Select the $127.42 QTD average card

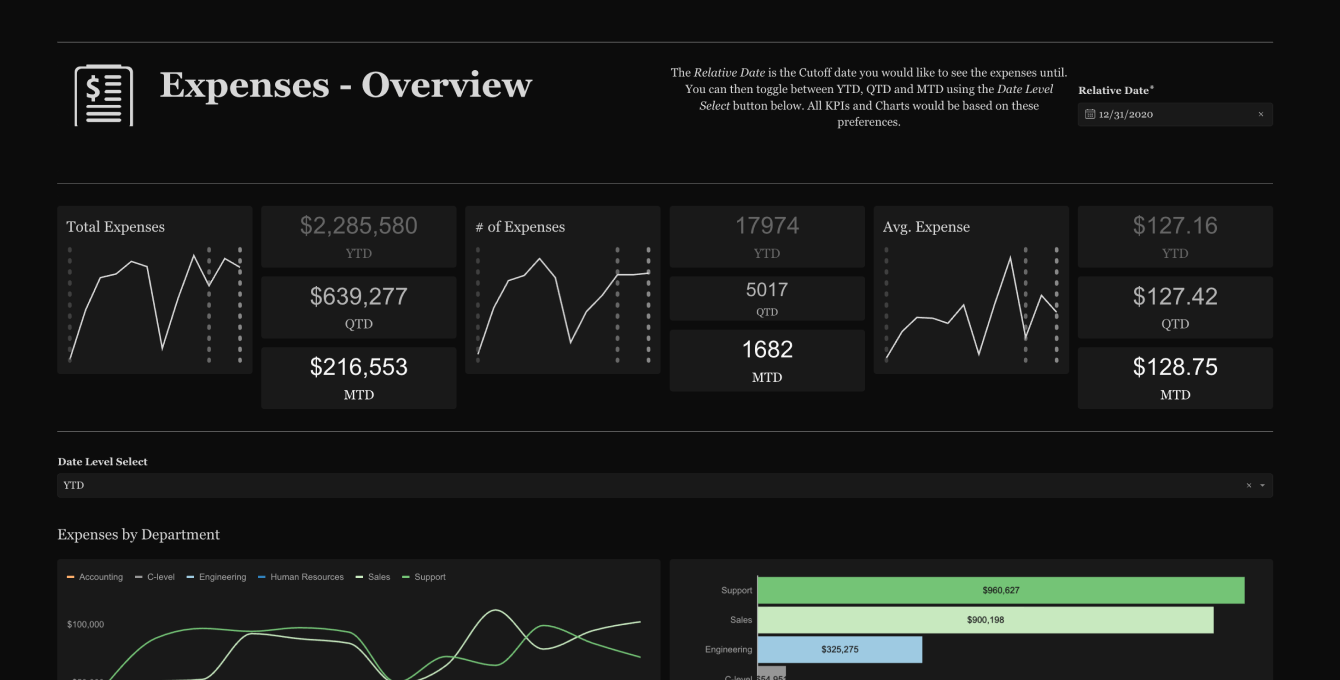pyautogui.click(x=1175, y=307)
